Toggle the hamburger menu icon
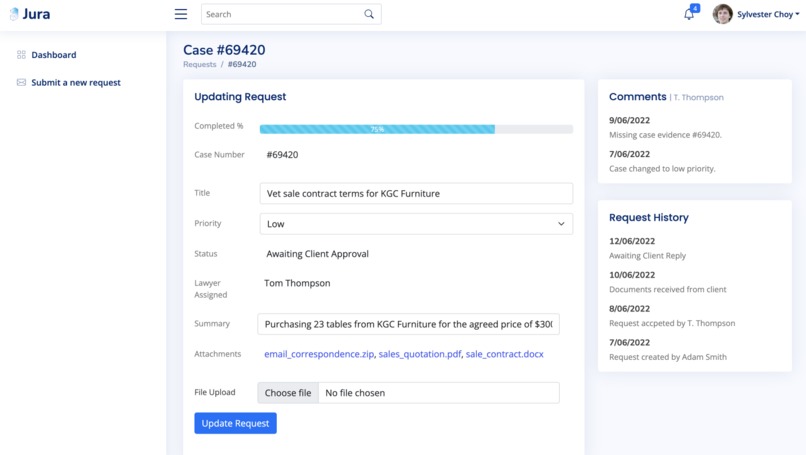Image resolution: width=806 pixels, height=455 pixels. [x=180, y=14]
